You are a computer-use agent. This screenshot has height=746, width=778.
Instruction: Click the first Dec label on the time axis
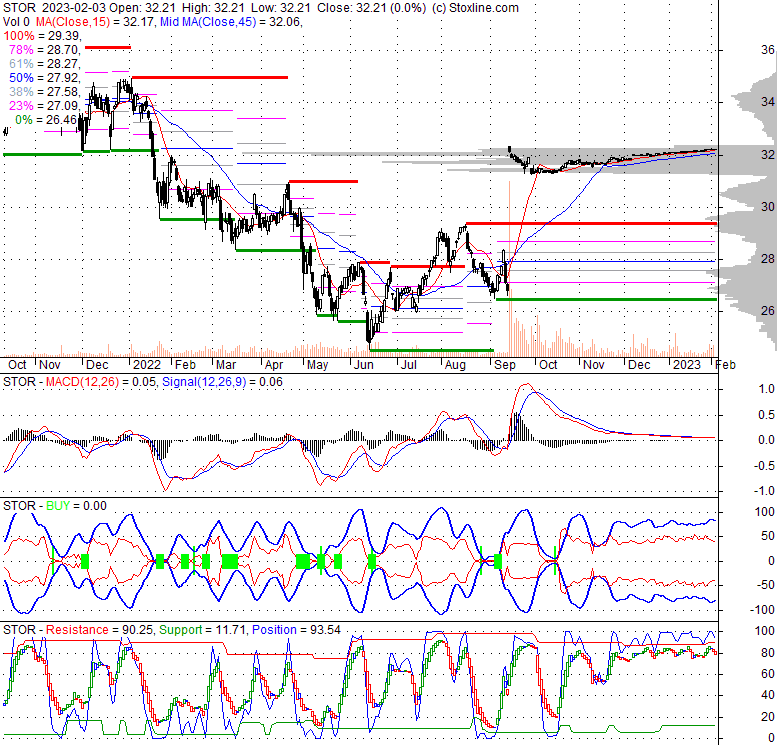(97, 365)
